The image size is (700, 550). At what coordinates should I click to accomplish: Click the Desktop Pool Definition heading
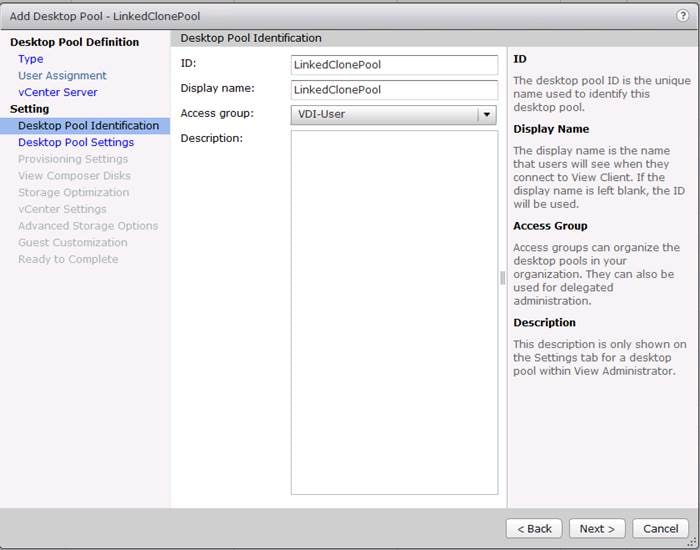pyautogui.click(x=75, y=42)
